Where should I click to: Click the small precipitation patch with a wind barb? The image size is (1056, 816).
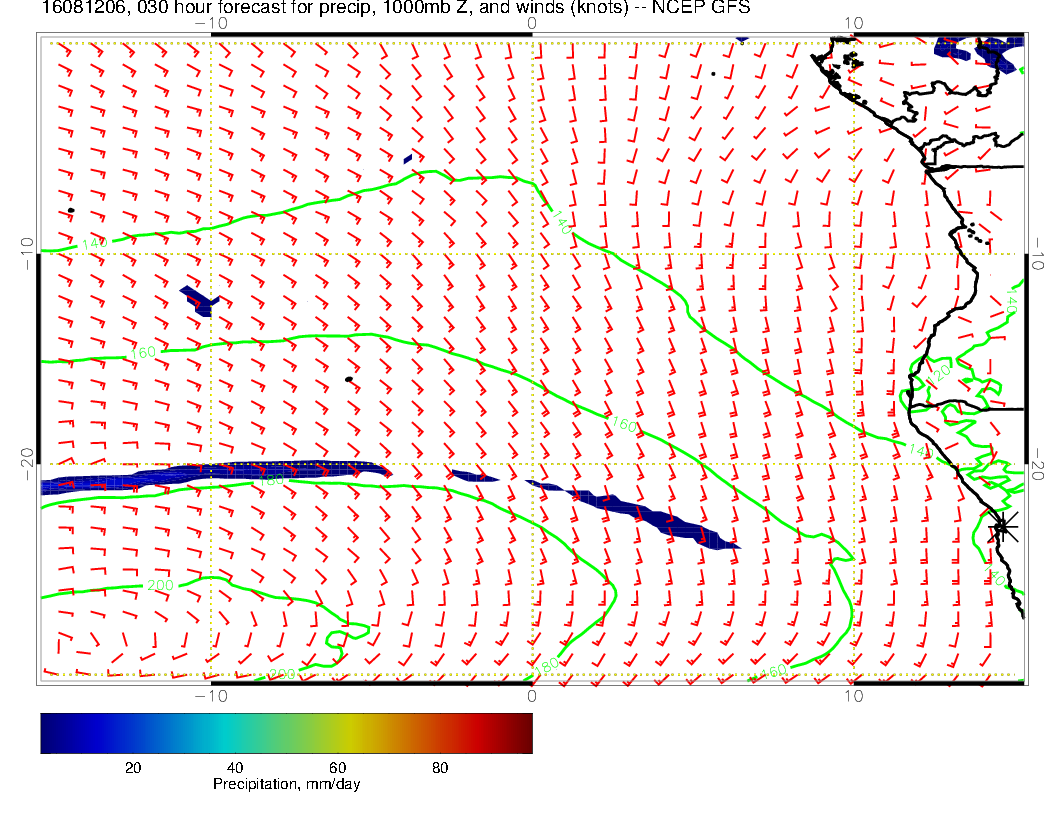point(199,299)
